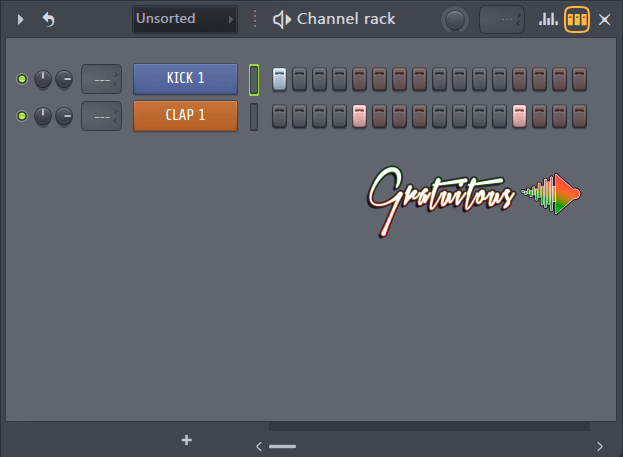This screenshot has height=457, width=623.
Task: Open the CLAP 1 channel button
Action: click(185, 116)
